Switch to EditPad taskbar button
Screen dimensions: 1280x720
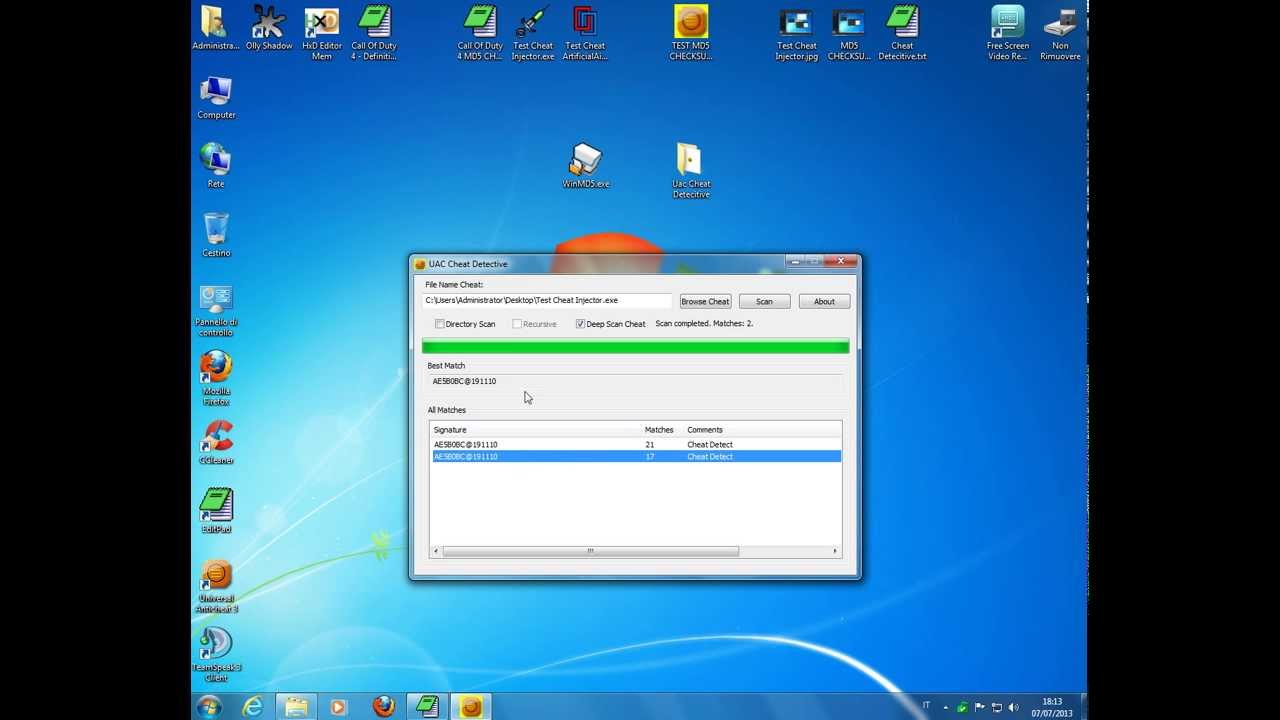coord(427,707)
